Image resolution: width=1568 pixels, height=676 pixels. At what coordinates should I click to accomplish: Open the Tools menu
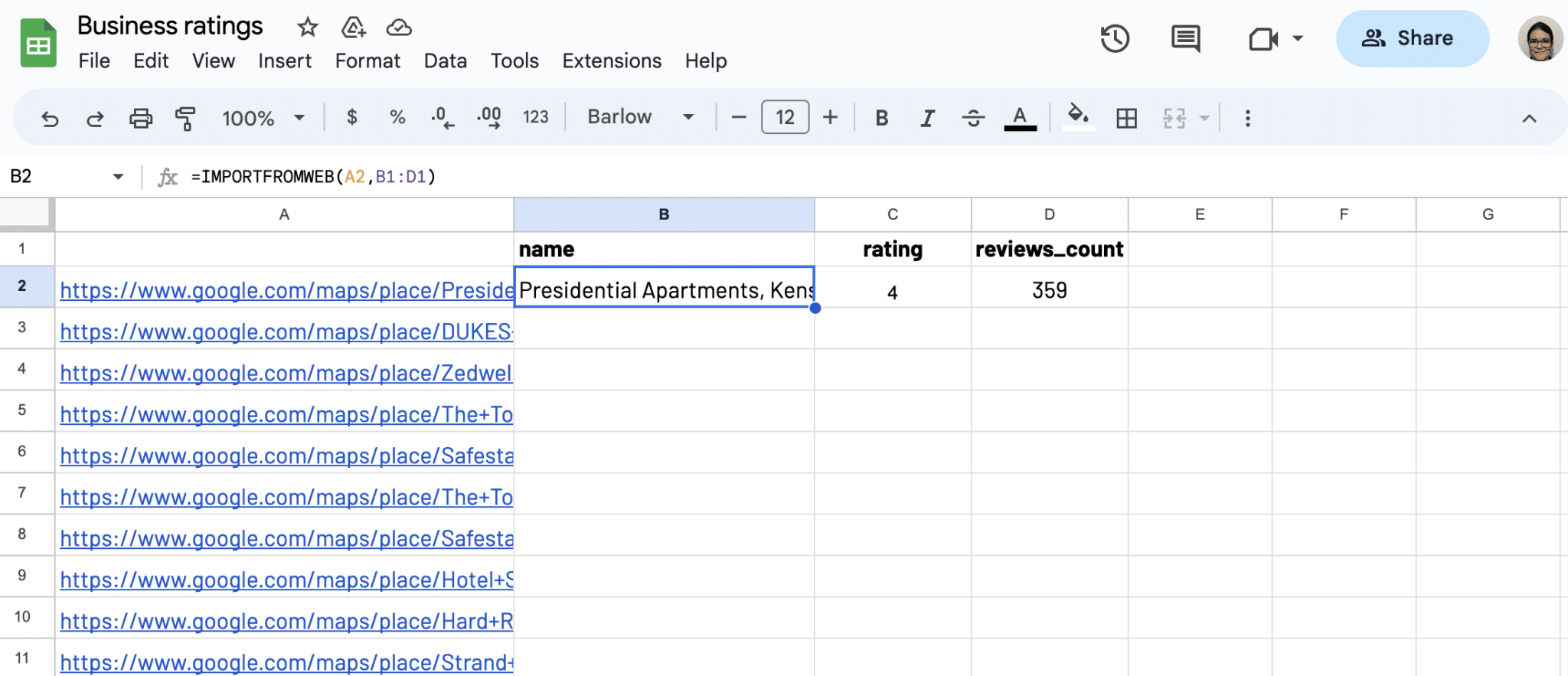point(514,60)
